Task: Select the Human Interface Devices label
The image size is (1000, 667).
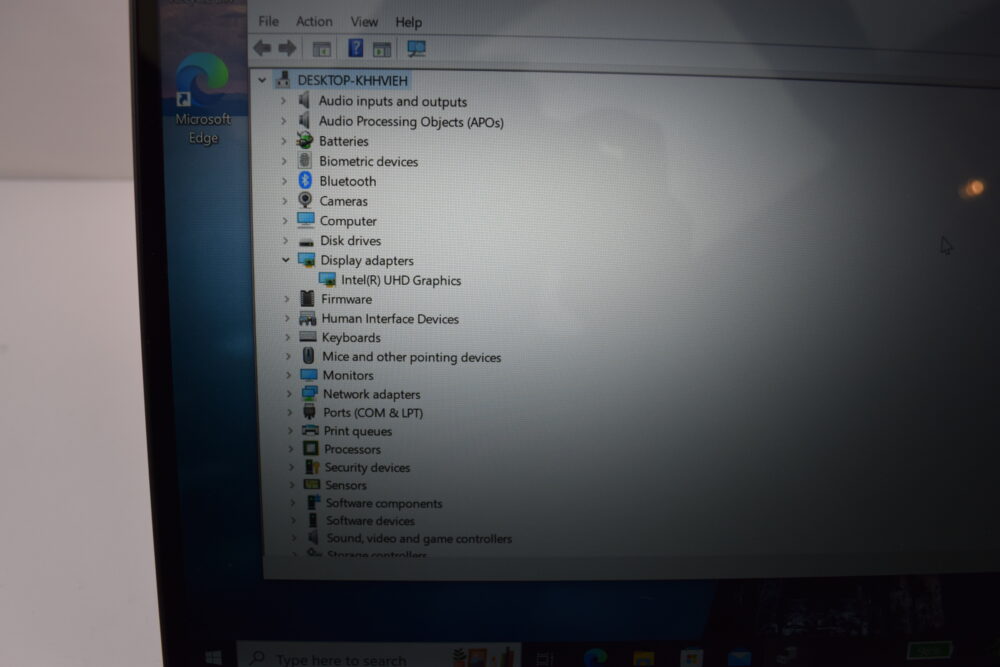Action: 390,319
